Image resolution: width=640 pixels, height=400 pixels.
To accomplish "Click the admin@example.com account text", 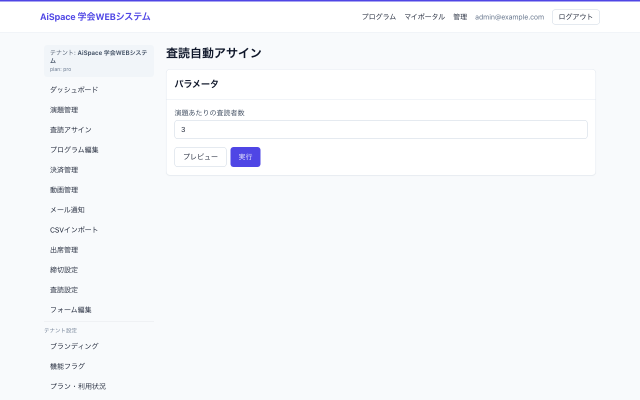I will (509, 17).
